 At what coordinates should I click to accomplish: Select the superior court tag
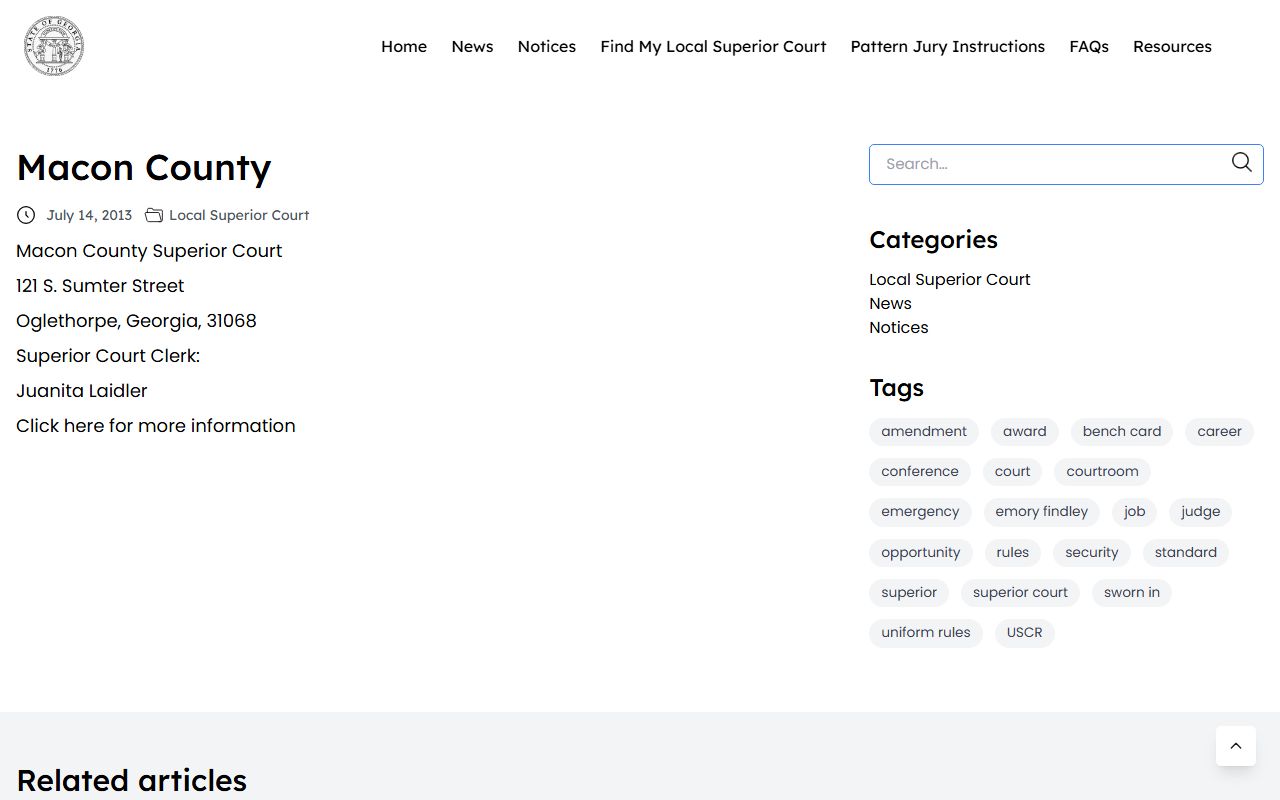(x=1020, y=593)
